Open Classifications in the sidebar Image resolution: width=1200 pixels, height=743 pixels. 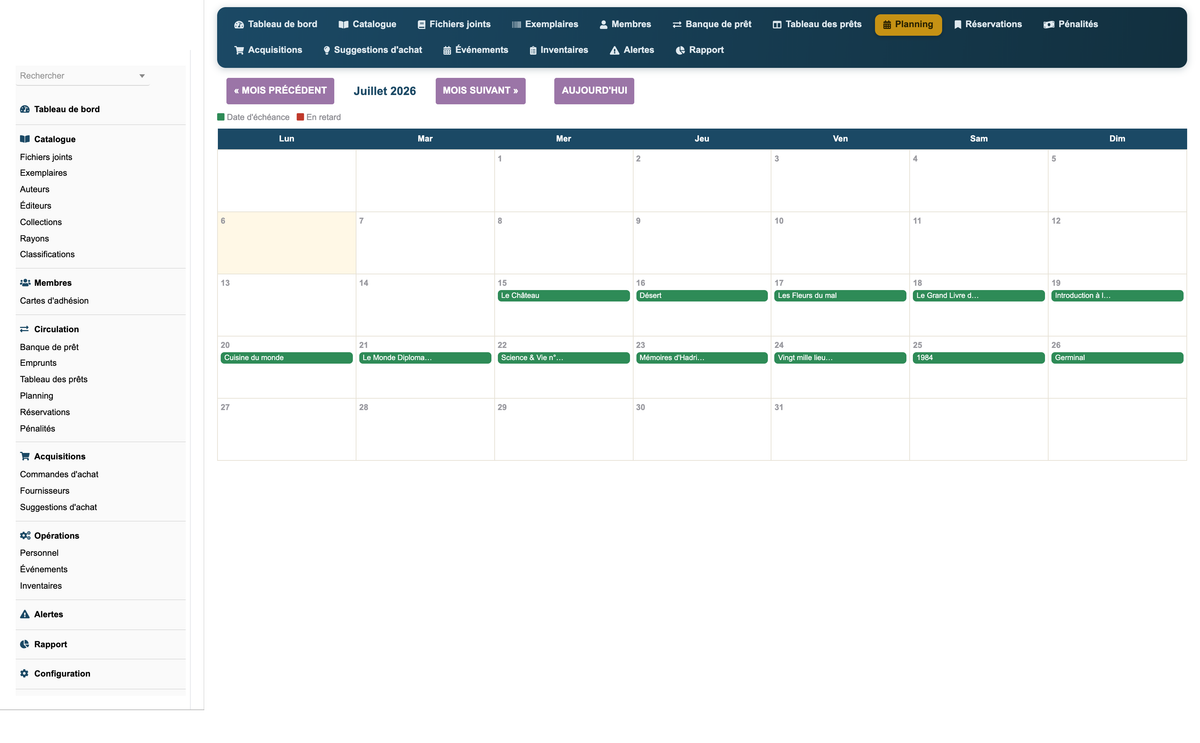pyautogui.click(x=47, y=254)
